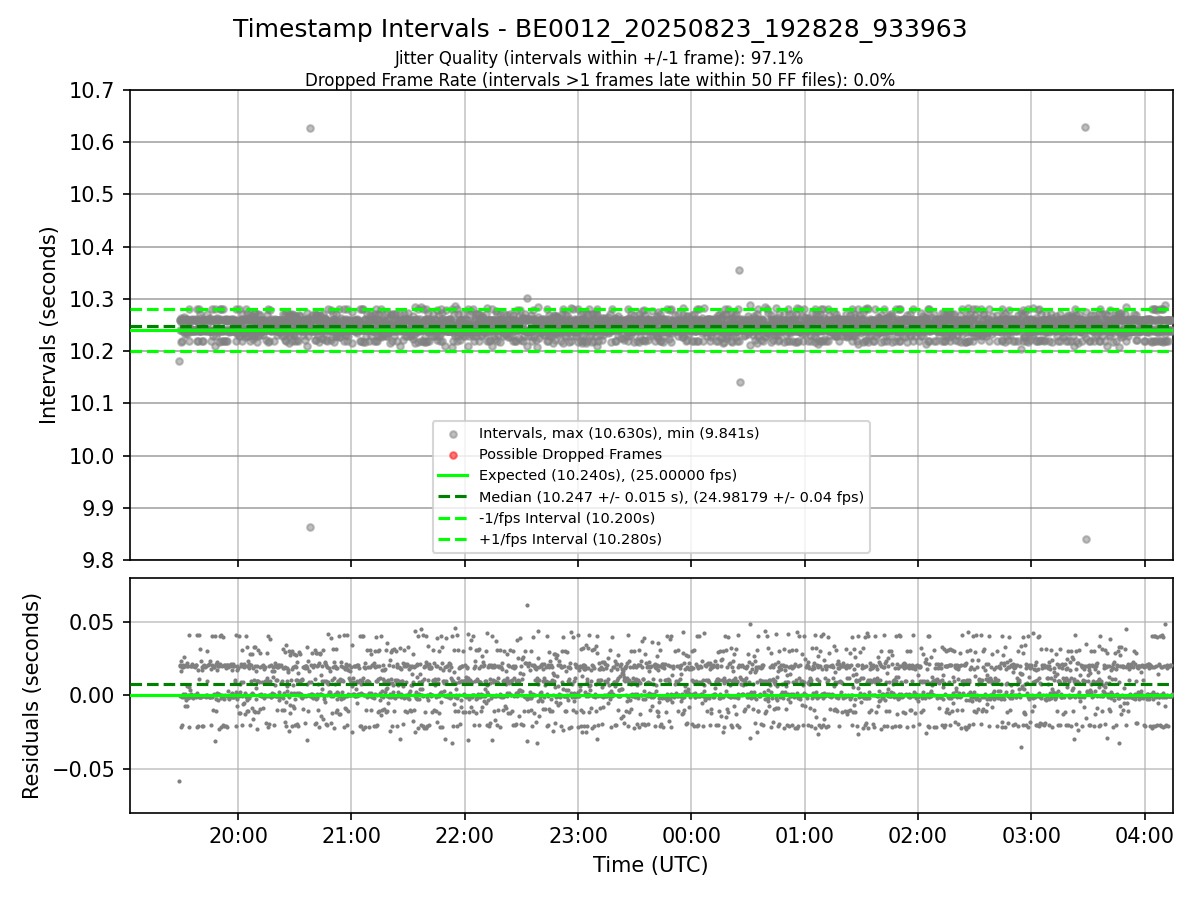This screenshot has width=1200, height=900.
Task: Click legend entry "-1/fps Interval (10.200s)"
Action: pyautogui.click(x=567, y=518)
